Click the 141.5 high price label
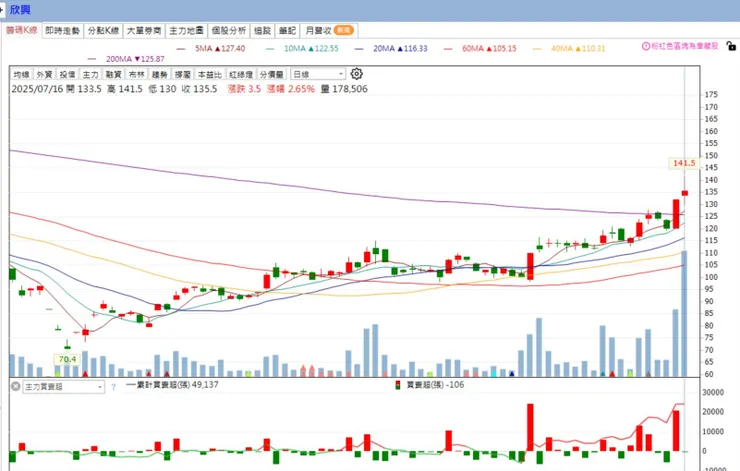 [684, 163]
